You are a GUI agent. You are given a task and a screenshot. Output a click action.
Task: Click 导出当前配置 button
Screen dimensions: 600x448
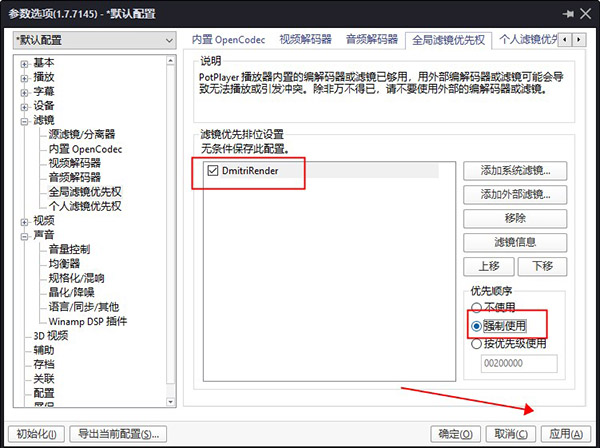pyautogui.click(x=118, y=434)
